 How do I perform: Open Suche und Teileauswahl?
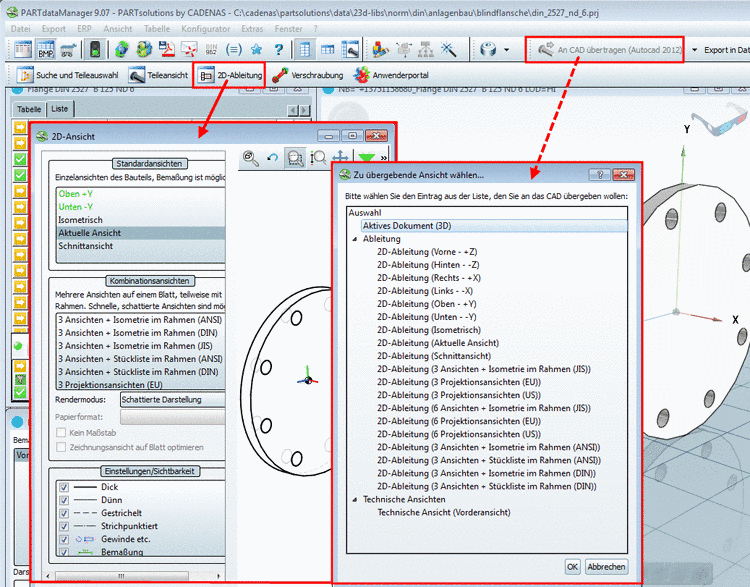(x=67, y=75)
